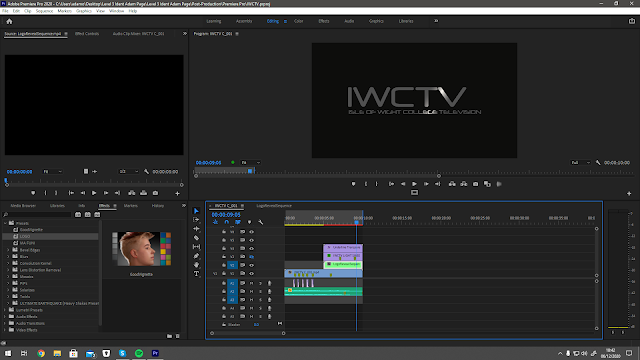640x360 pixels.
Task: Select the Type tool
Action: tap(196, 274)
